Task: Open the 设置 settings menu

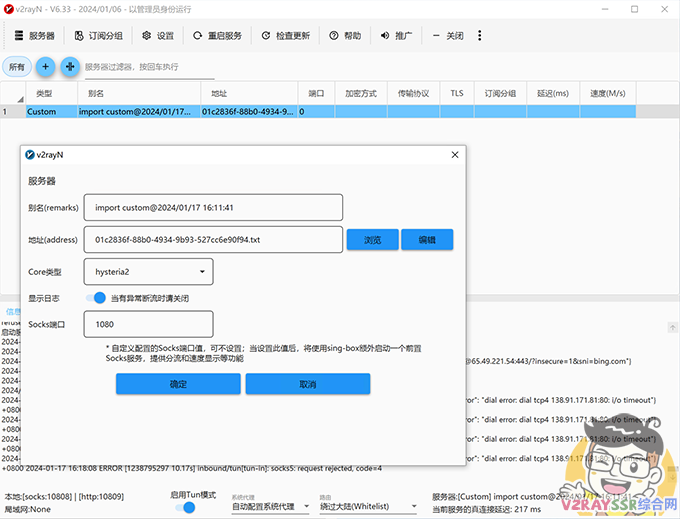Action: point(158,36)
